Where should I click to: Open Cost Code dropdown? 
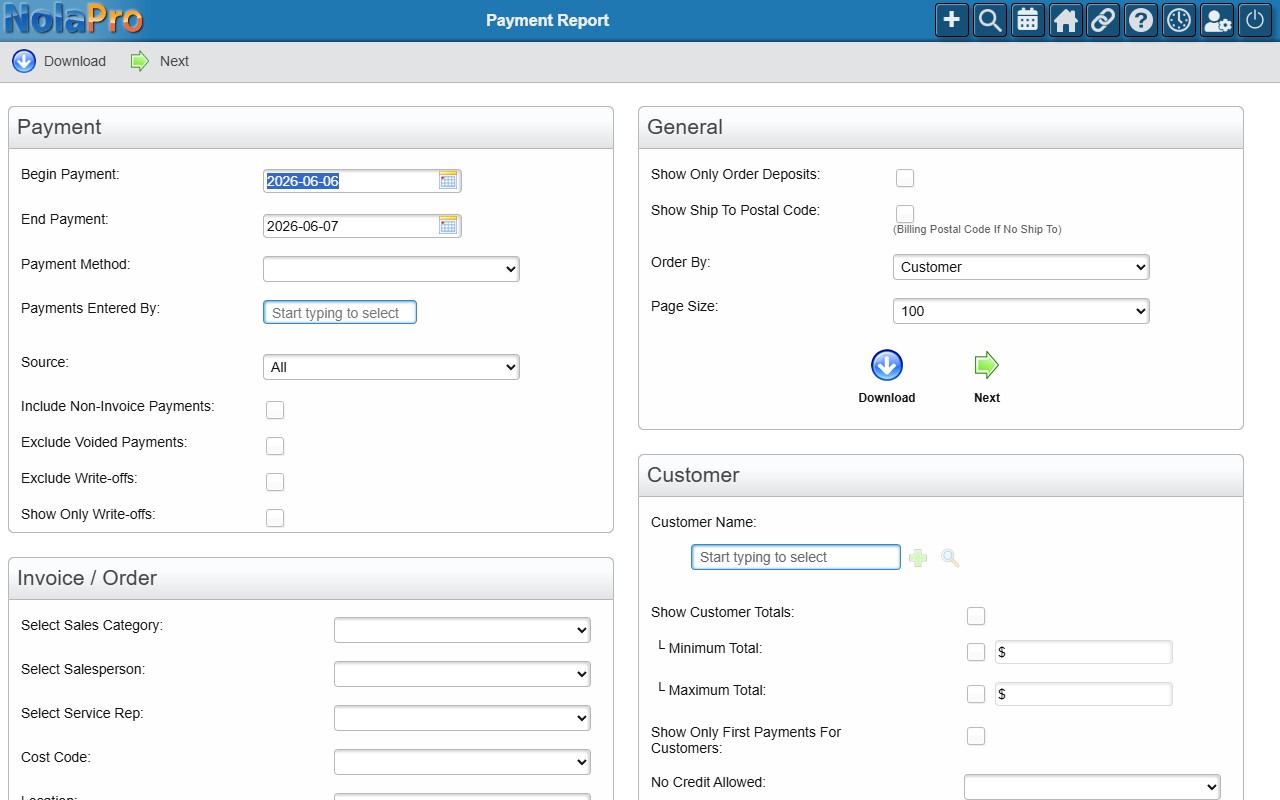[462, 762]
